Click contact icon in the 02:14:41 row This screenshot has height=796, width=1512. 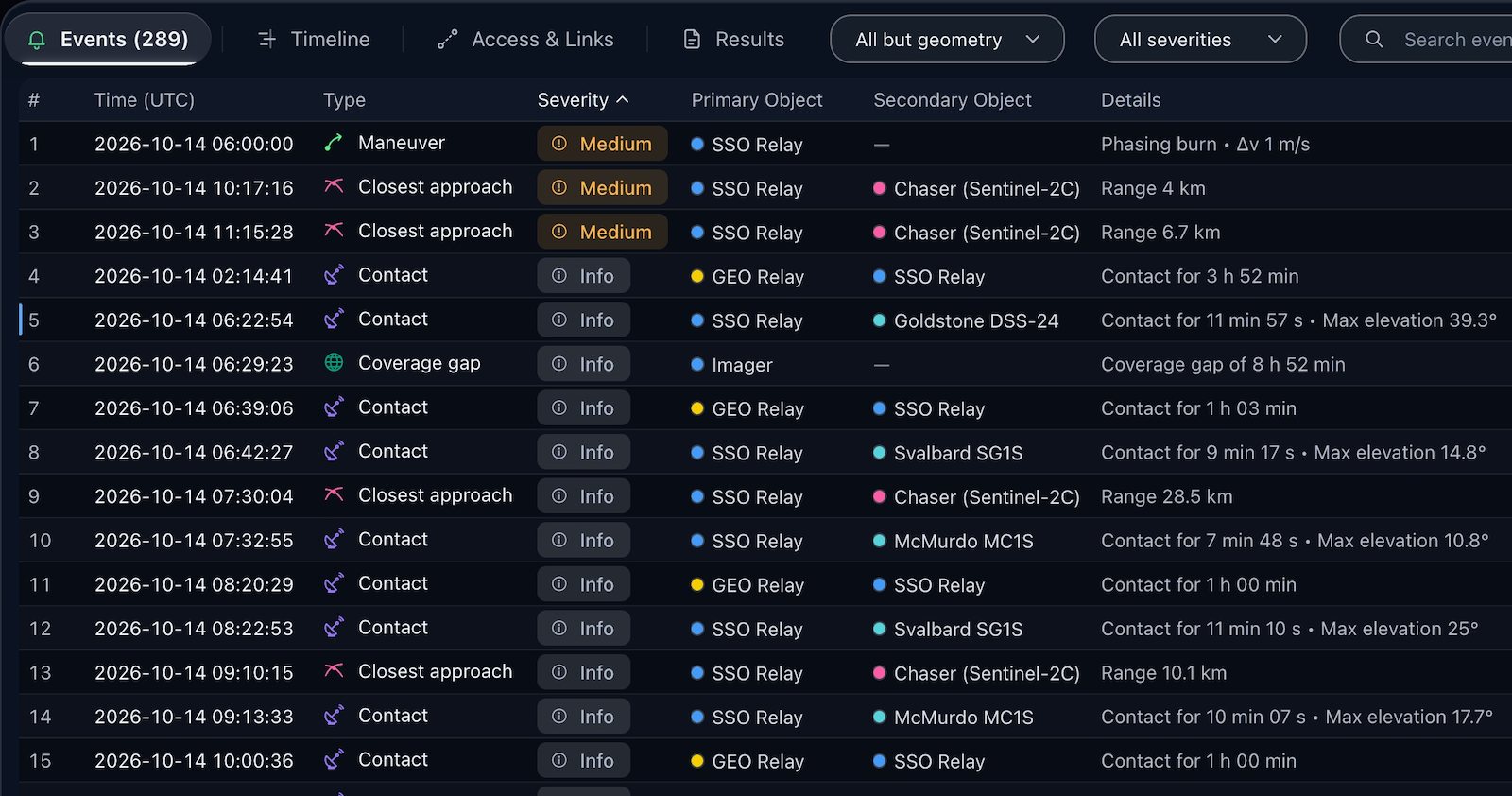point(334,275)
